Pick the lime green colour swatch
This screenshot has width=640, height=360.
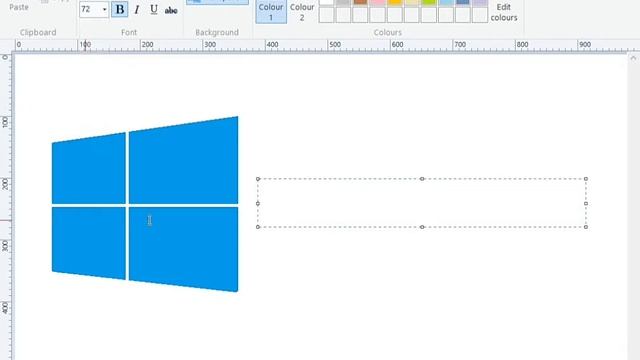pos(429,2)
